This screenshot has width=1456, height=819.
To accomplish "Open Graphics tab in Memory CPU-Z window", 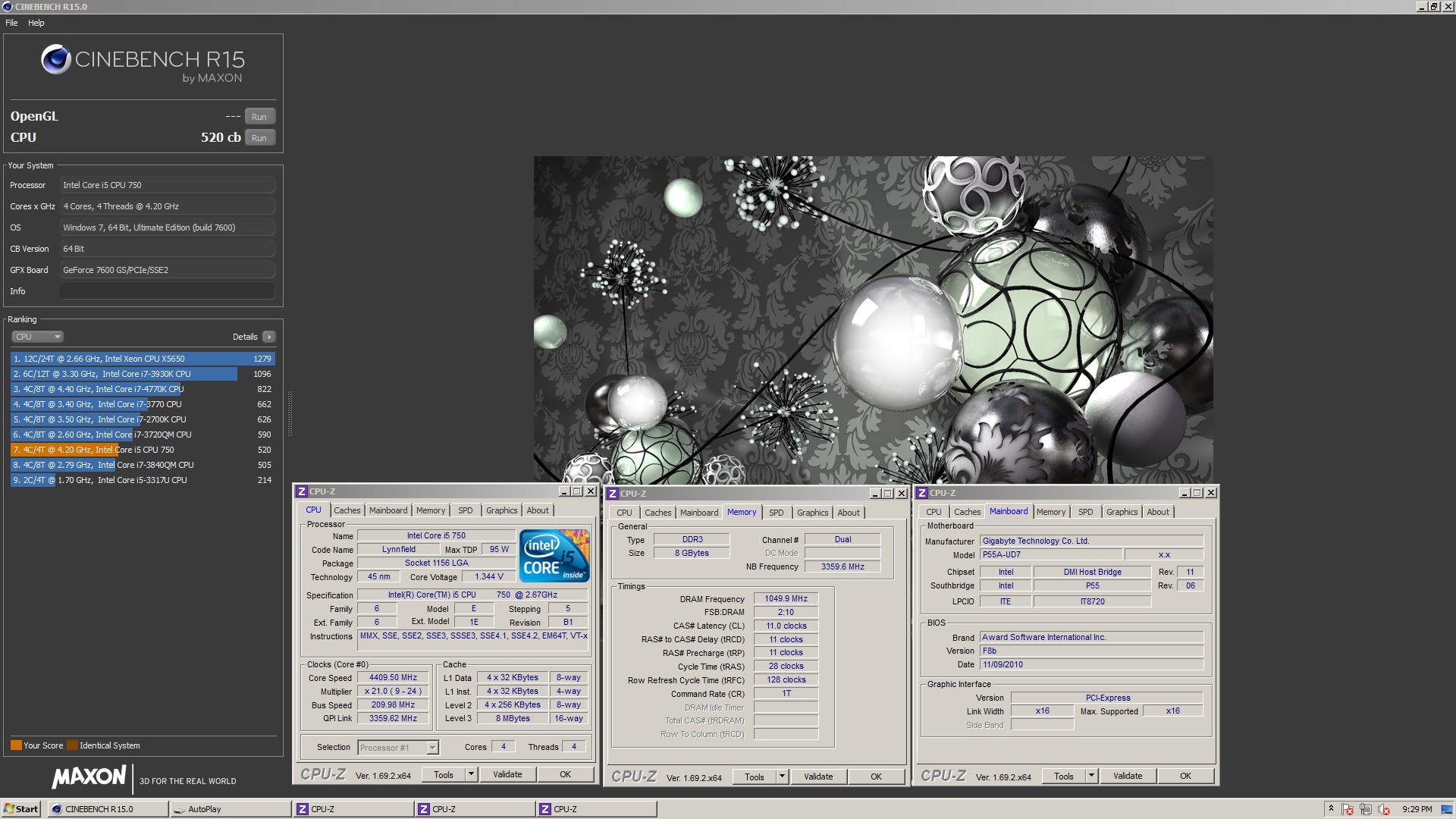I will 813,513.
